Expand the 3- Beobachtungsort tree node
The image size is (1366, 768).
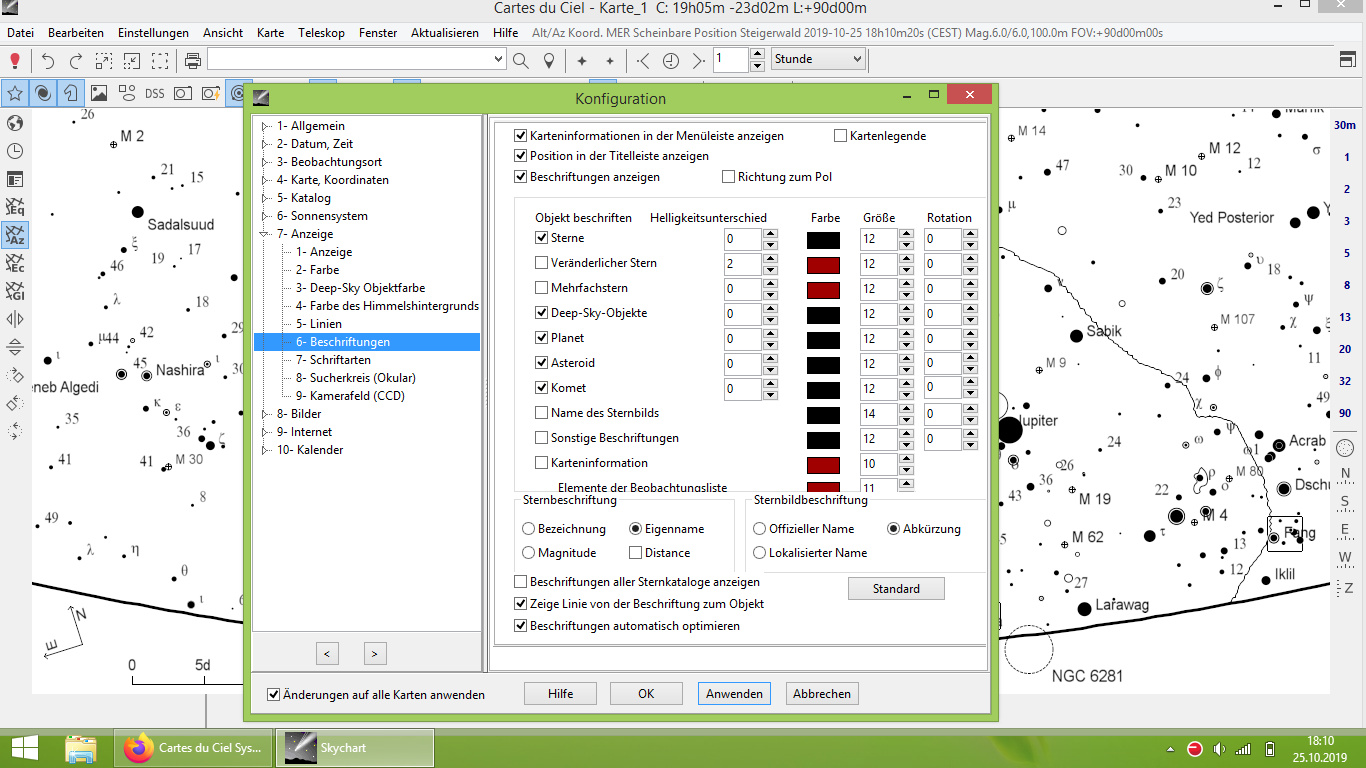point(265,162)
